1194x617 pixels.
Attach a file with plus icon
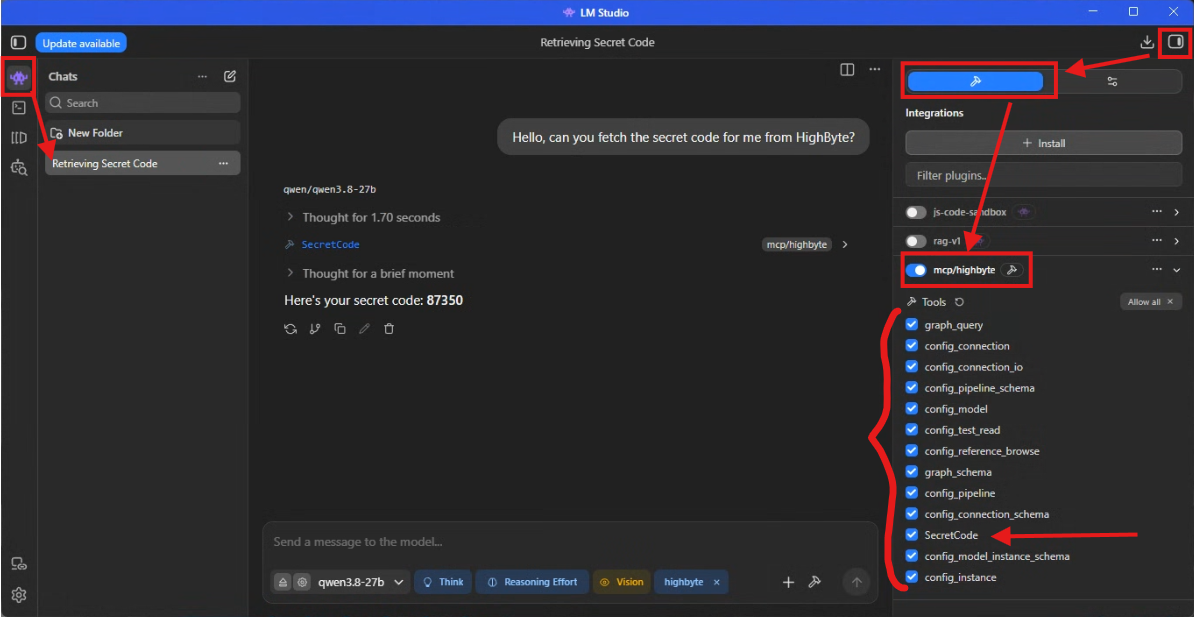[788, 582]
